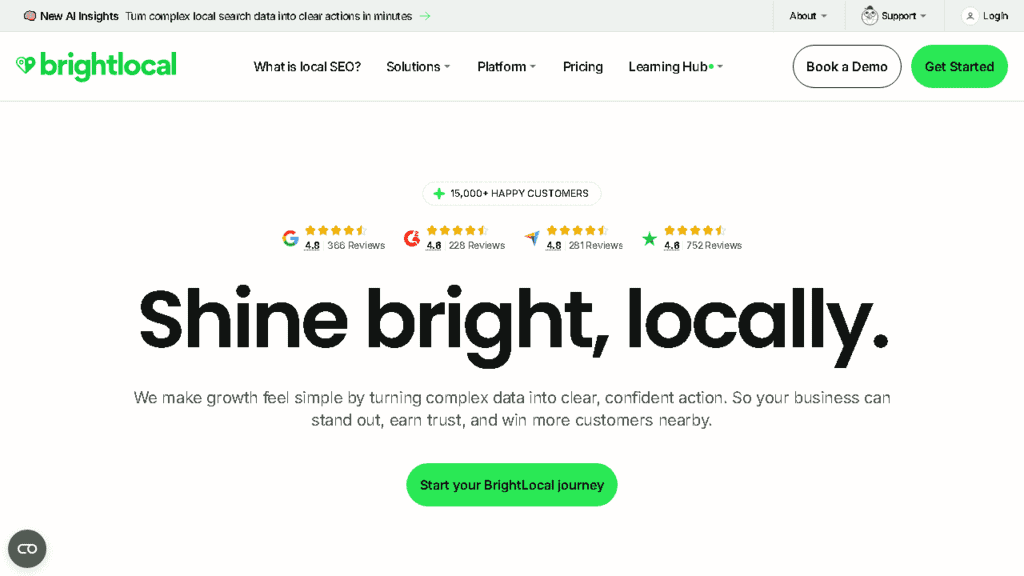1024x576 pixels.
Task: Click the Google star rating row
Action: [336, 230]
